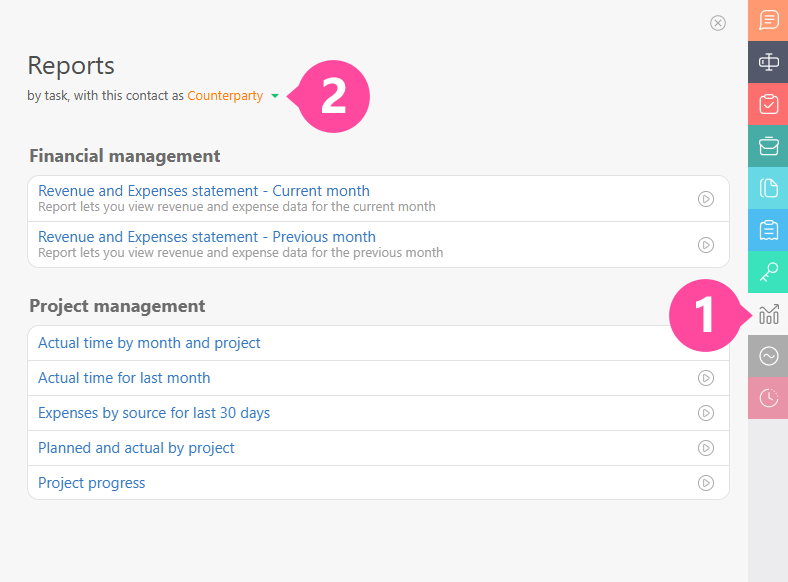
Task: Select the Reports chart icon in sidebar
Action: [768, 315]
